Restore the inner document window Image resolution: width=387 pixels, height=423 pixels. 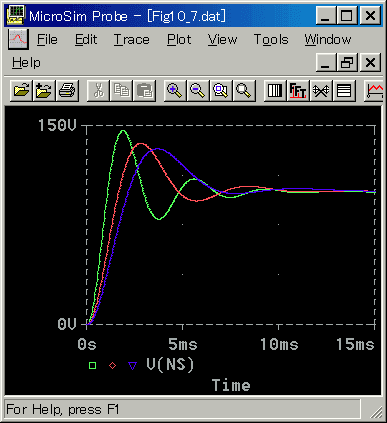[347, 62]
